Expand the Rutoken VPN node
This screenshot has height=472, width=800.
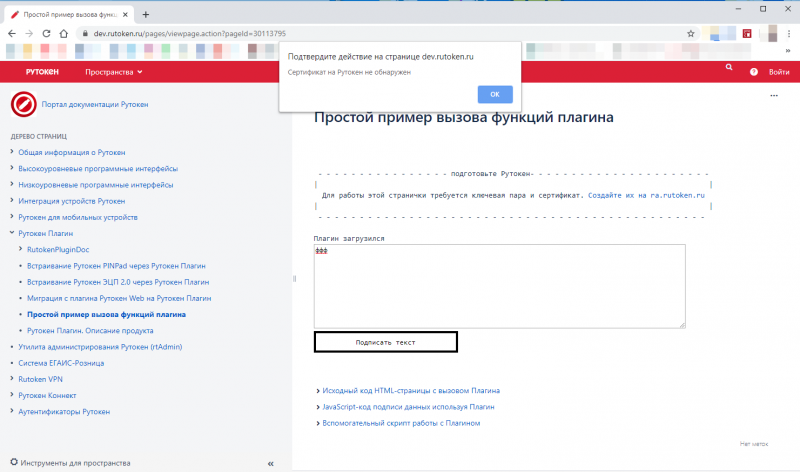coord(12,379)
